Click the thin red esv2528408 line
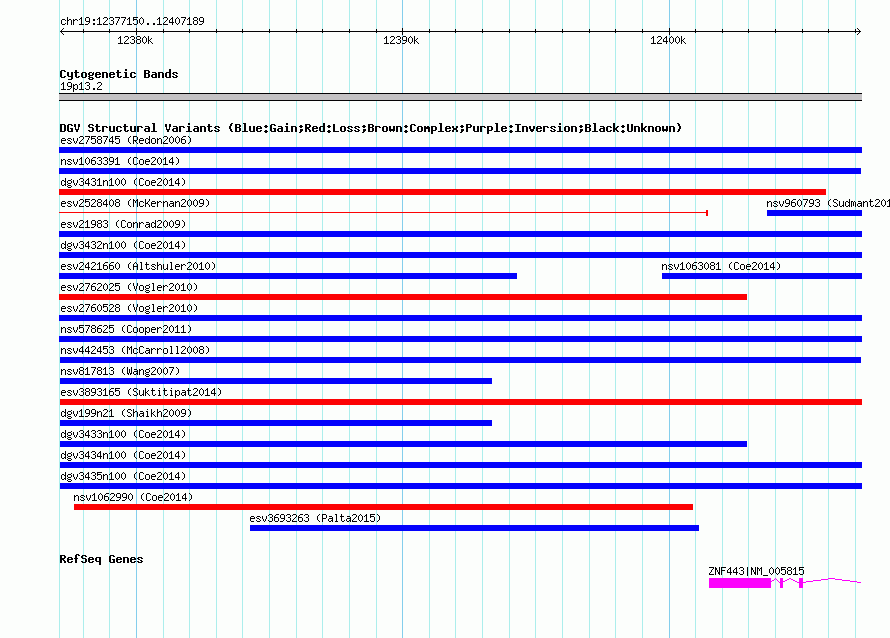The width and height of the screenshot is (890, 638). 383,213
